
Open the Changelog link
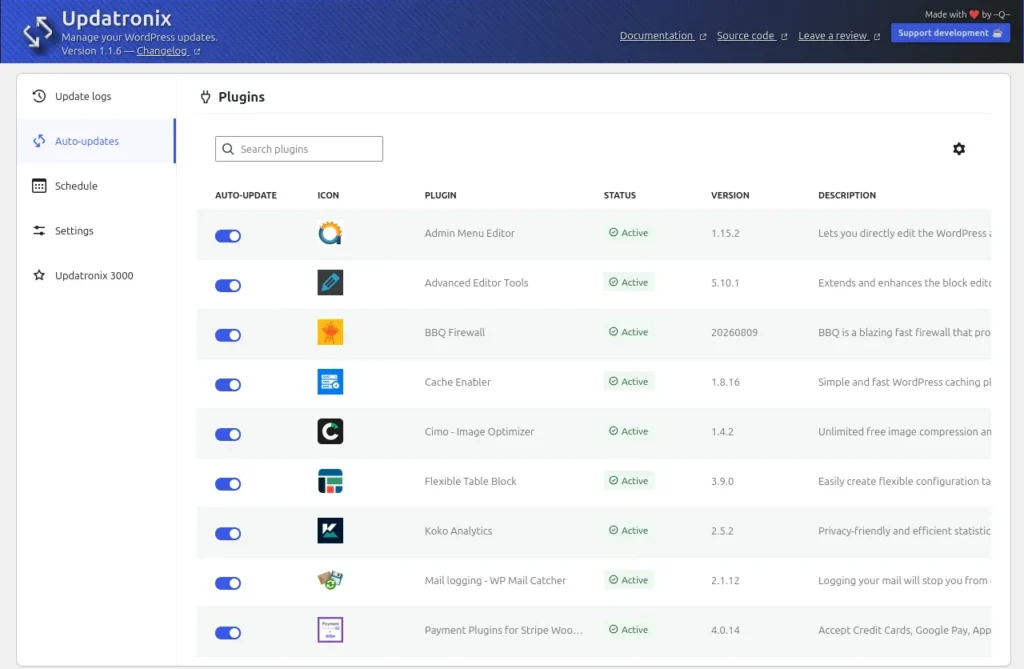click(162, 51)
